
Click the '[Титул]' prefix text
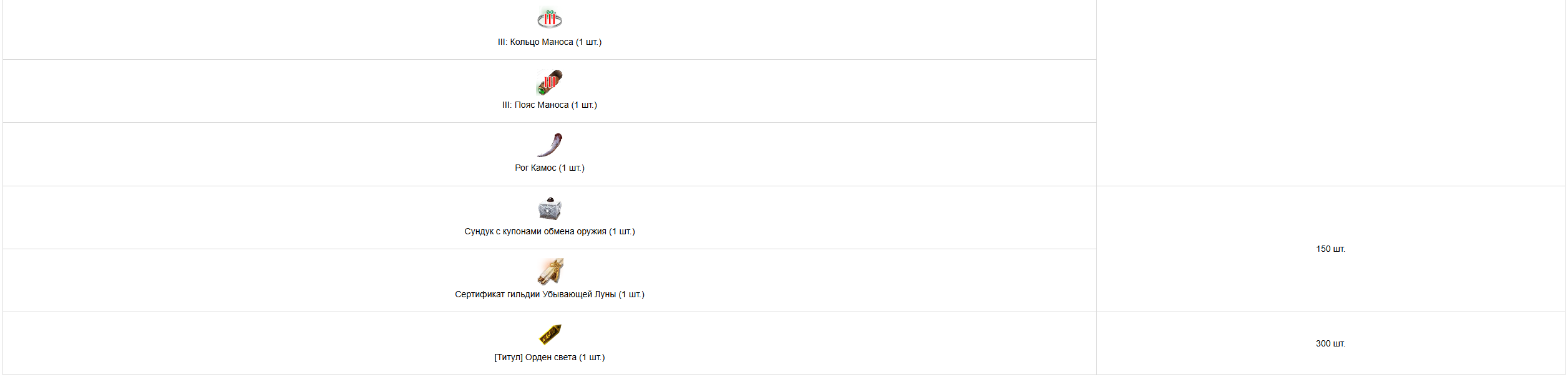[x=509, y=357]
